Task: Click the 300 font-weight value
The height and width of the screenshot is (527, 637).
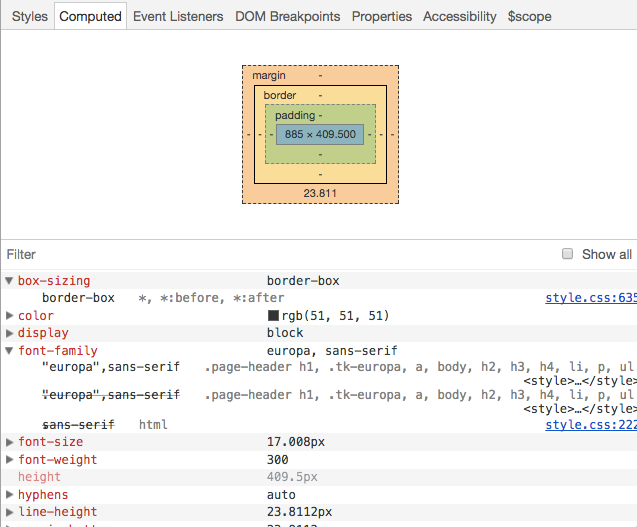Action: pos(277,460)
